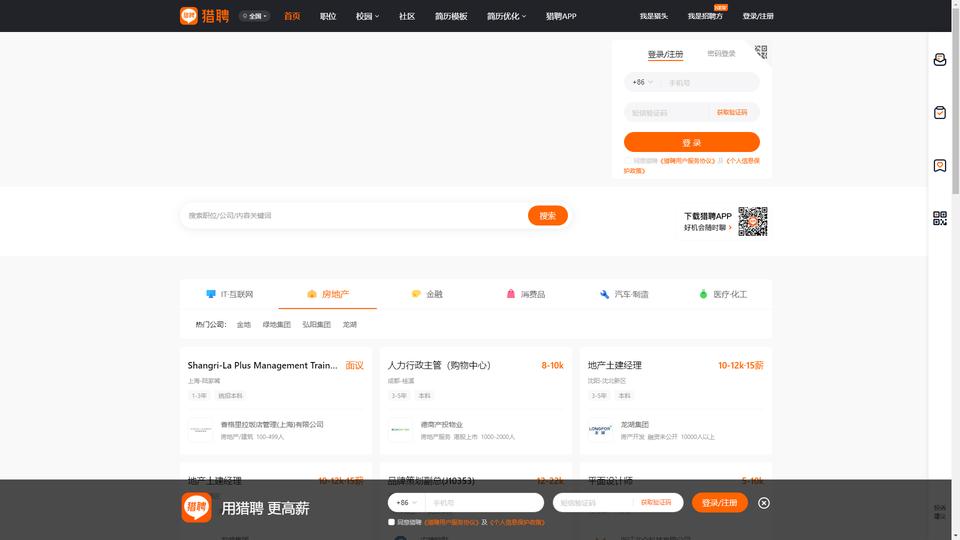Open the 社区 navigation item
Screen dimensions: 960x540
click(407, 16)
